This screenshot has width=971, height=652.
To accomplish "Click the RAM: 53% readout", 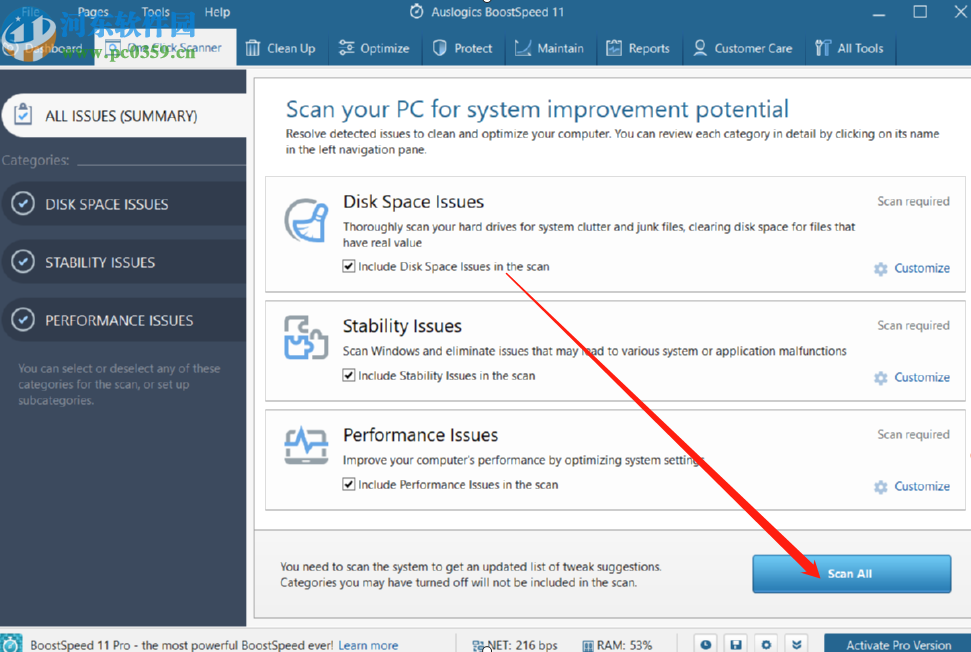I will click(624, 645).
